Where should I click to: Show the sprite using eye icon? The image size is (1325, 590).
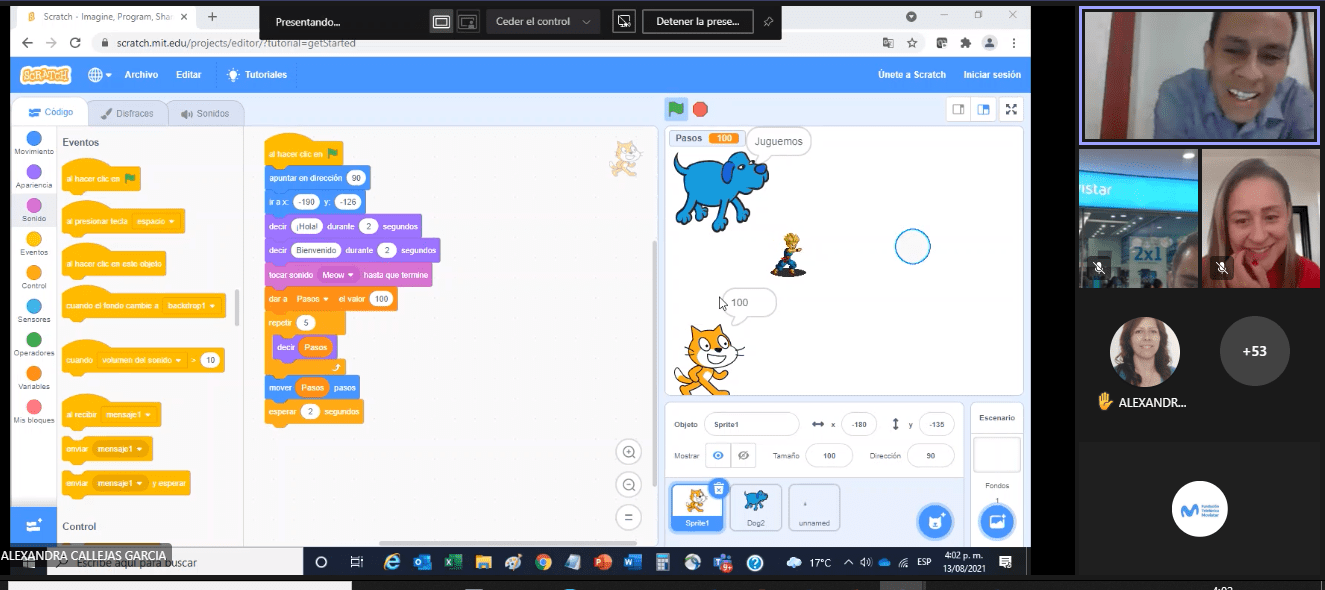click(x=718, y=455)
